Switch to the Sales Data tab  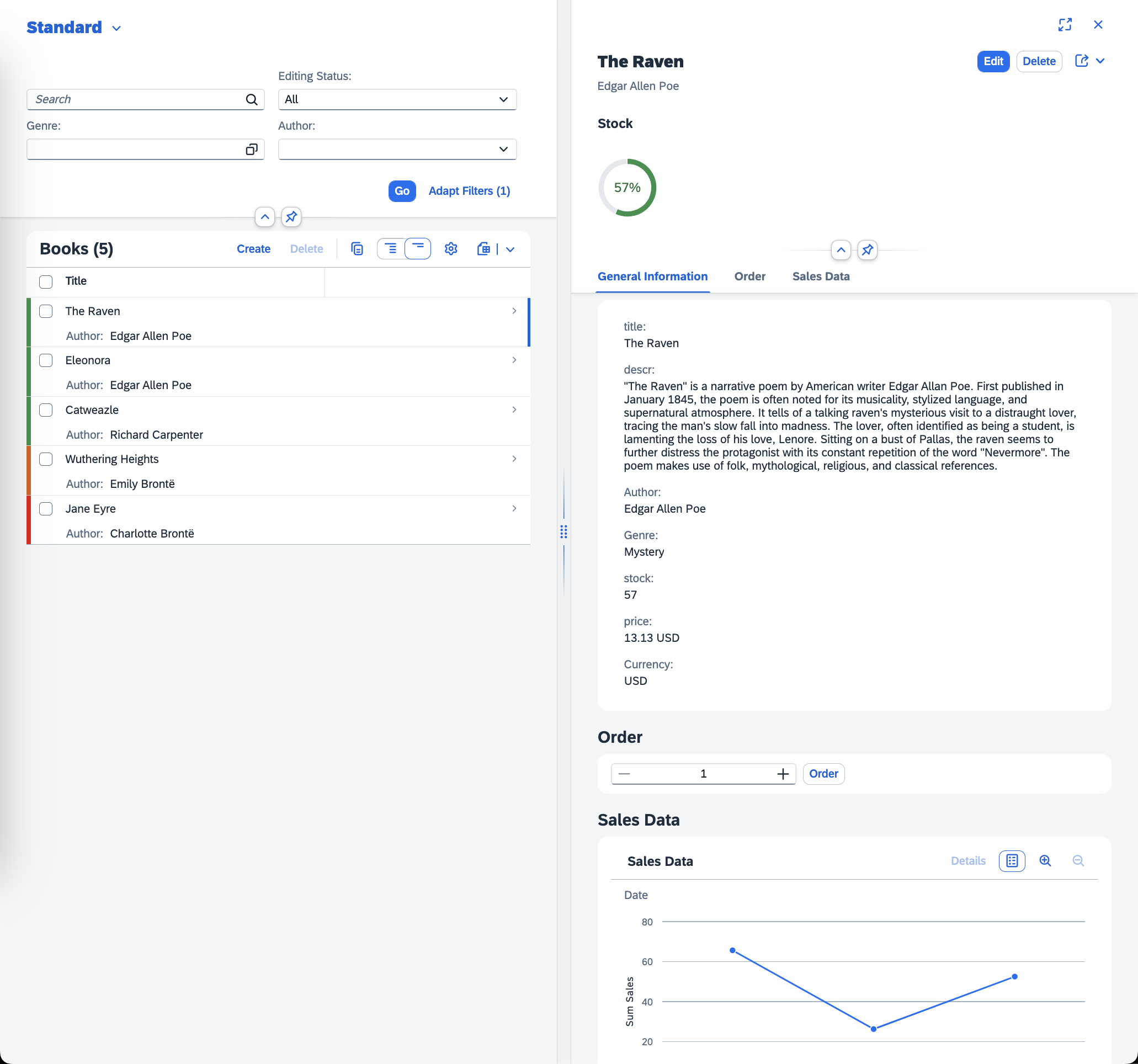(821, 276)
